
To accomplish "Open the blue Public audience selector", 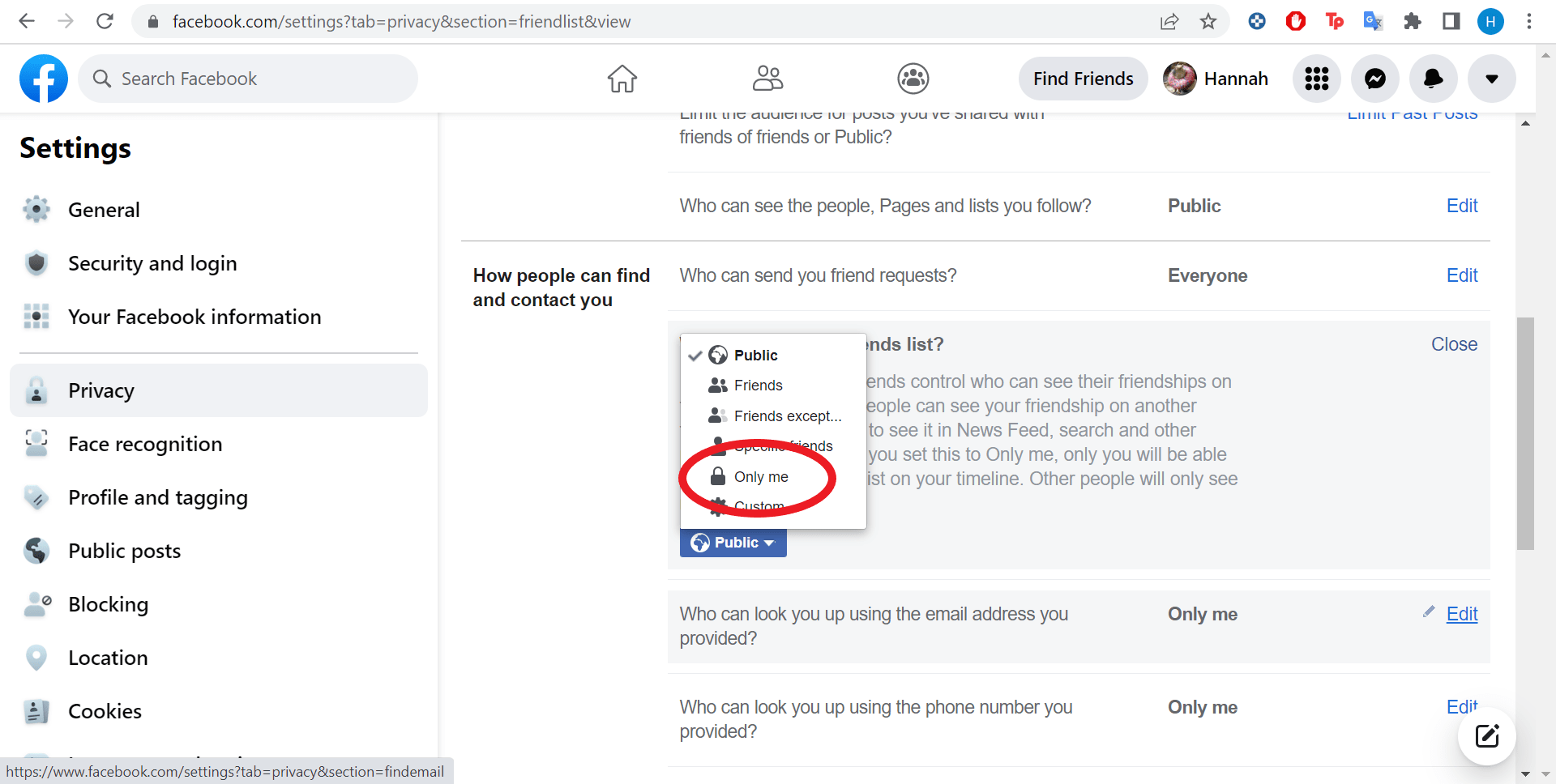I will [733, 543].
